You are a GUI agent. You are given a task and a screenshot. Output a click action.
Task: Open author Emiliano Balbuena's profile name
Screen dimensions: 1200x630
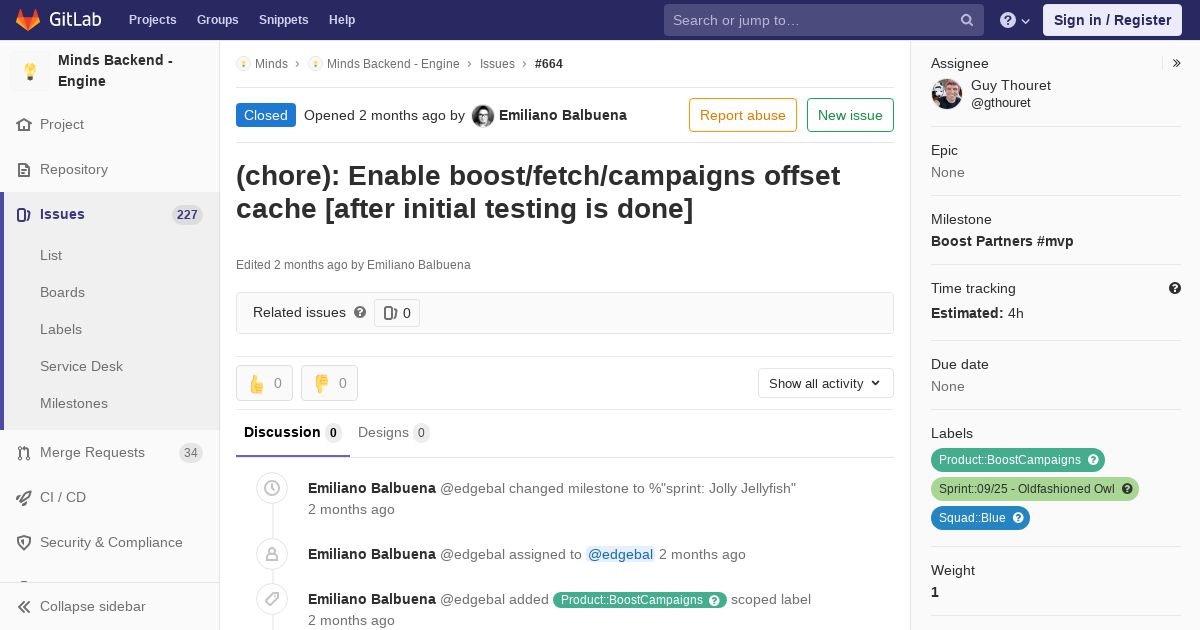point(563,115)
